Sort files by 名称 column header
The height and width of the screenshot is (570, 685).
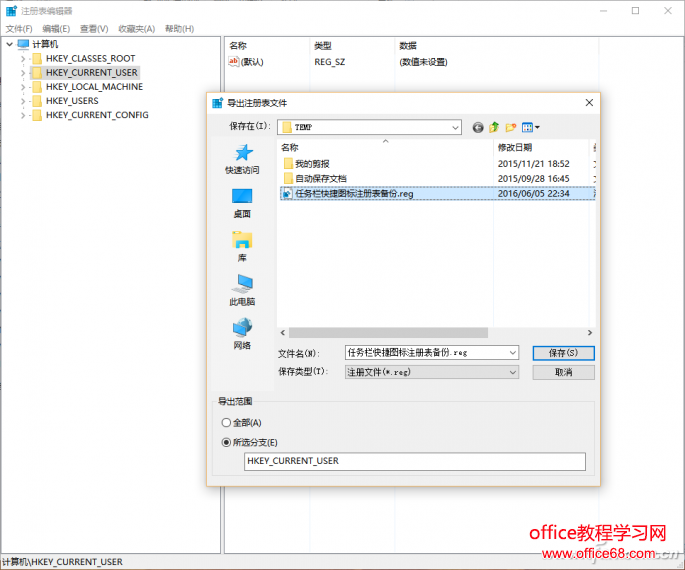point(385,147)
